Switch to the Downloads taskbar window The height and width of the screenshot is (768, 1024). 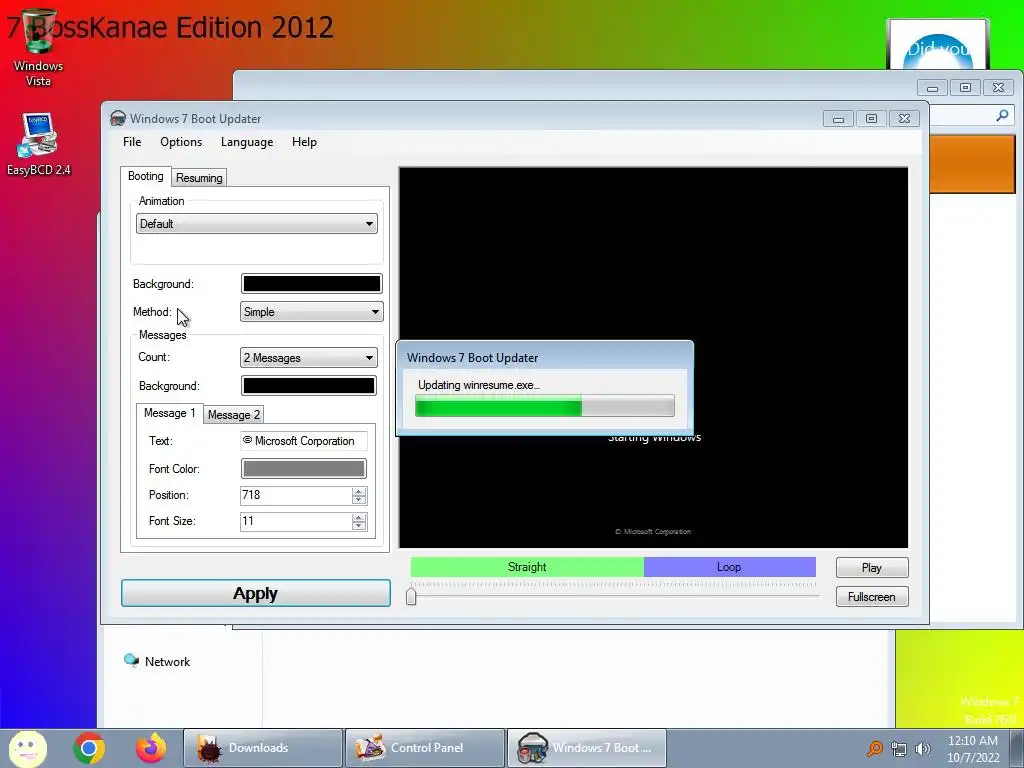[x=263, y=748]
